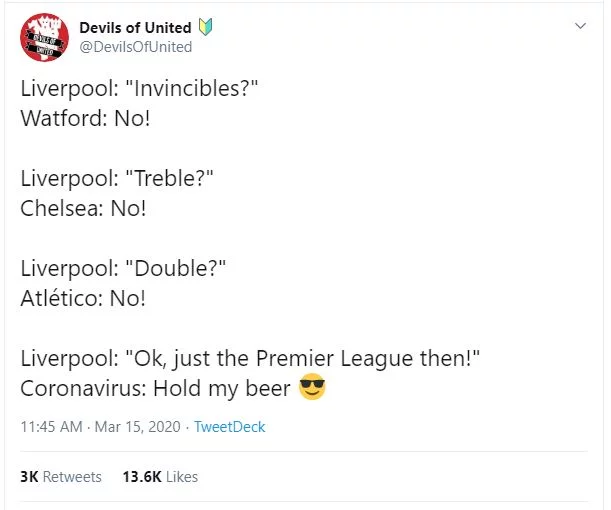This screenshot has height=510, width=611.
Task: View the 3K Retweets list
Action: 61,477
